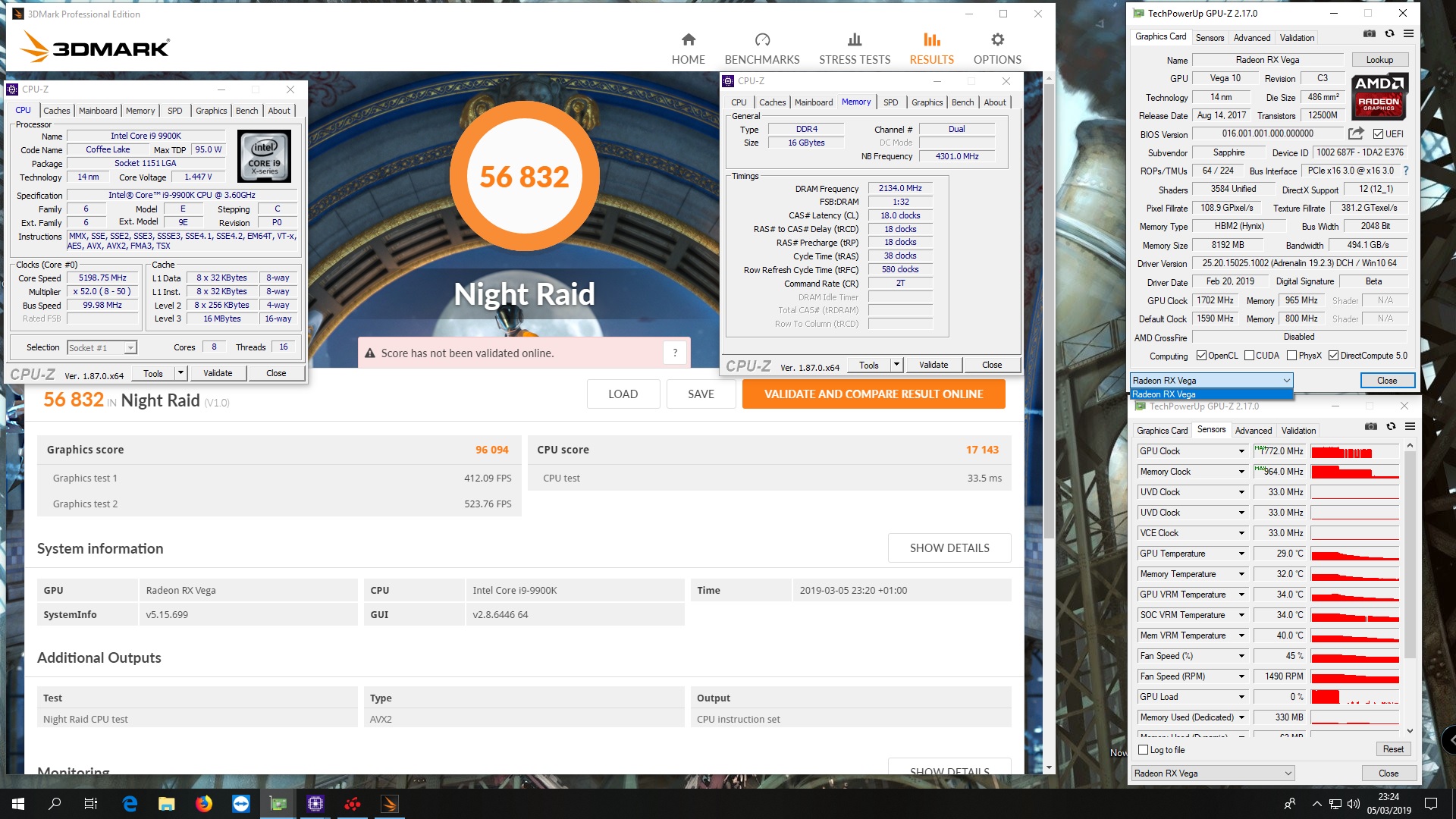Click the 3DMARK logo

pos(95,47)
